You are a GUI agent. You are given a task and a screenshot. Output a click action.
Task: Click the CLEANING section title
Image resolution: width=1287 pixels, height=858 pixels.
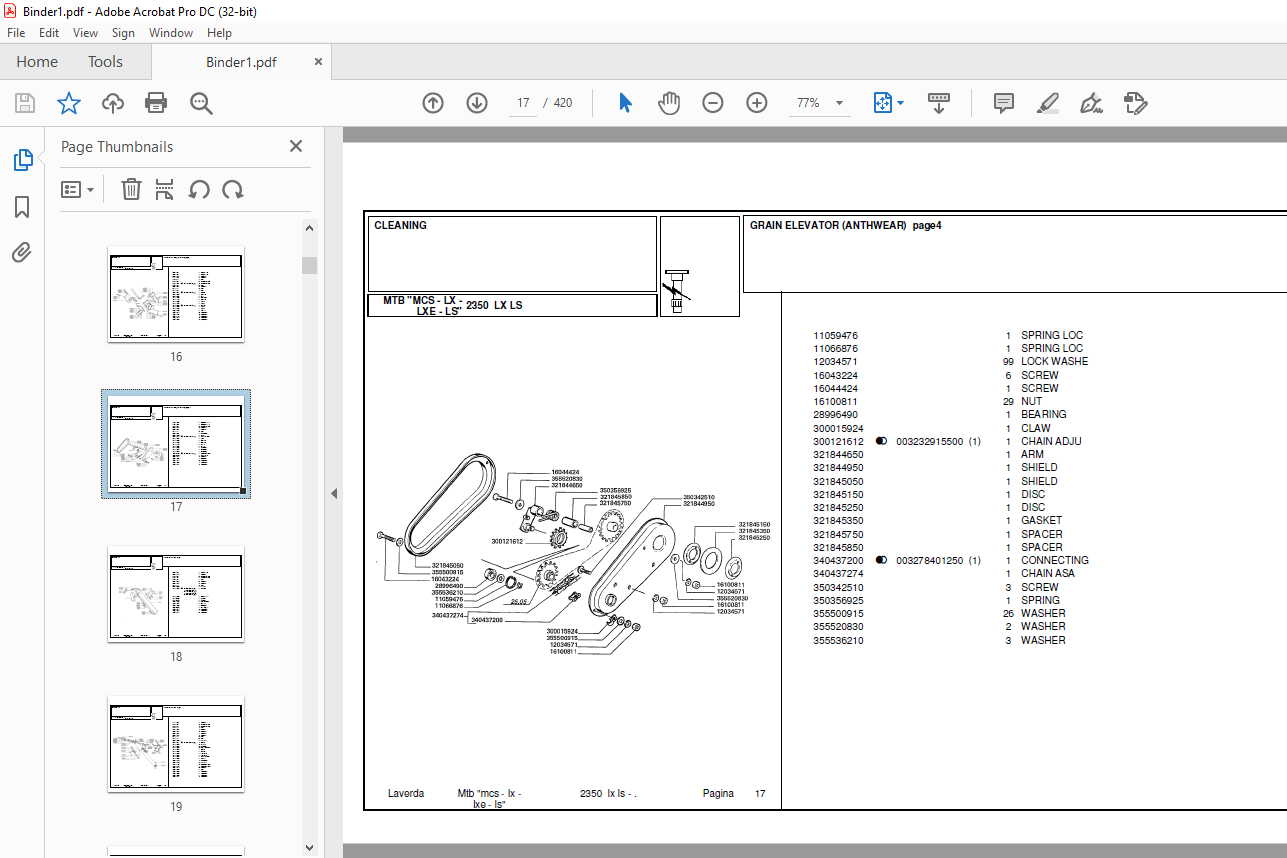tap(400, 226)
